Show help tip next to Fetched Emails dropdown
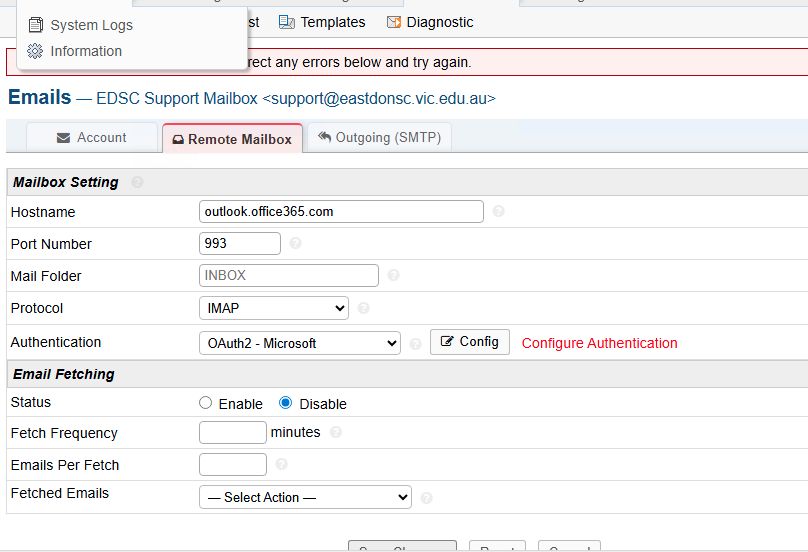808x552 pixels. point(426,498)
